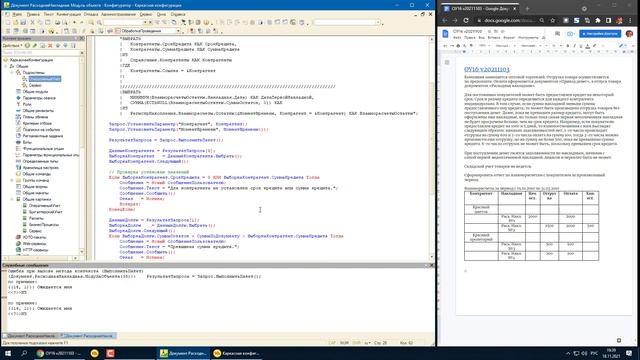Screen dimensions: 640x360
Task: Open Google Docs home icon
Action: click(x=445, y=33)
